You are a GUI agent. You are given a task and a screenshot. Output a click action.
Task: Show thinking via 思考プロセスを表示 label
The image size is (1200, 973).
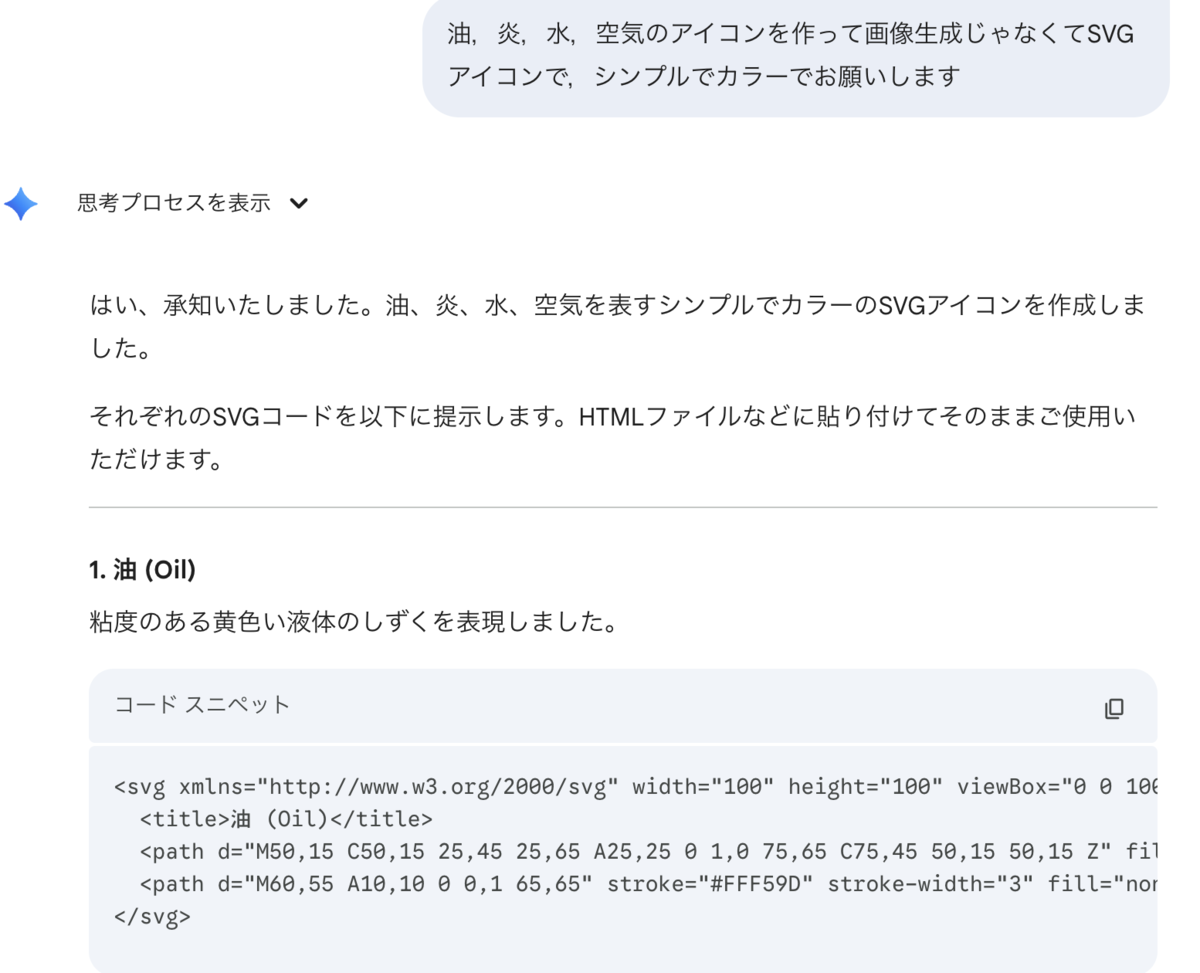(x=174, y=203)
